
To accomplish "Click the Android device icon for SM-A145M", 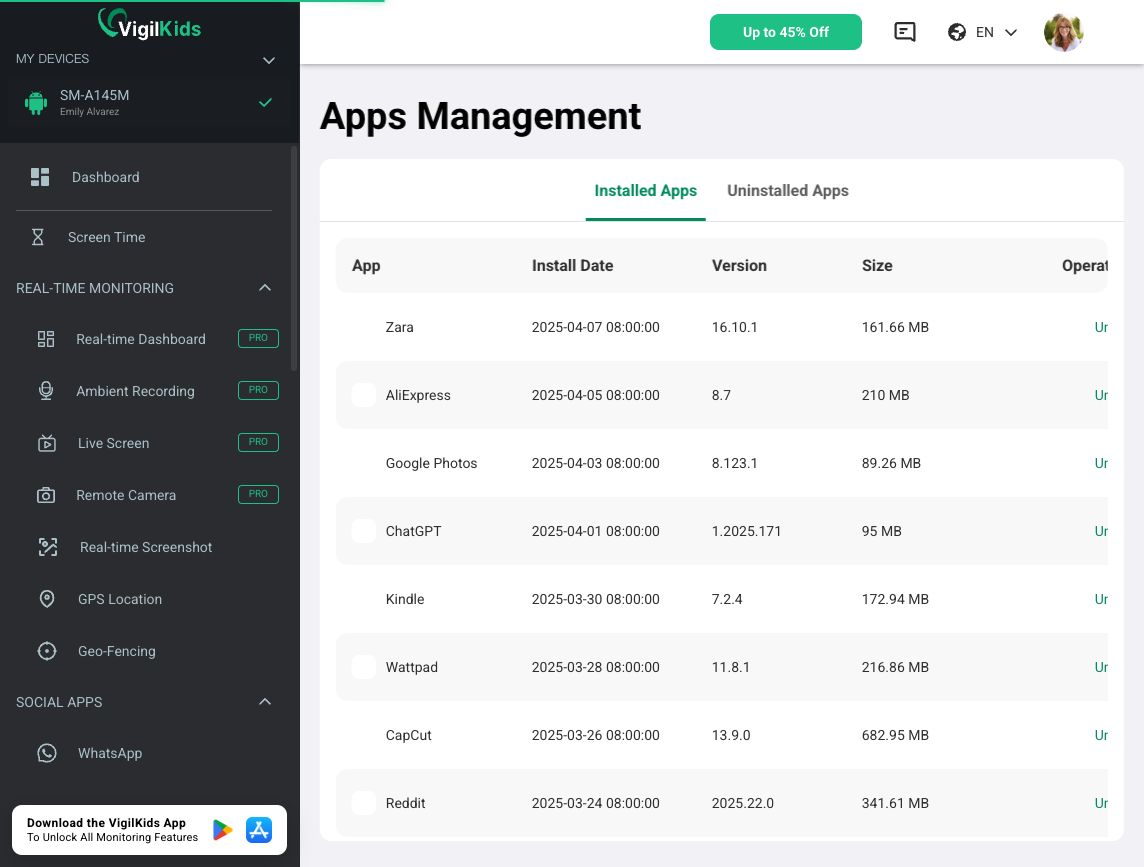I will pyautogui.click(x=36, y=103).
